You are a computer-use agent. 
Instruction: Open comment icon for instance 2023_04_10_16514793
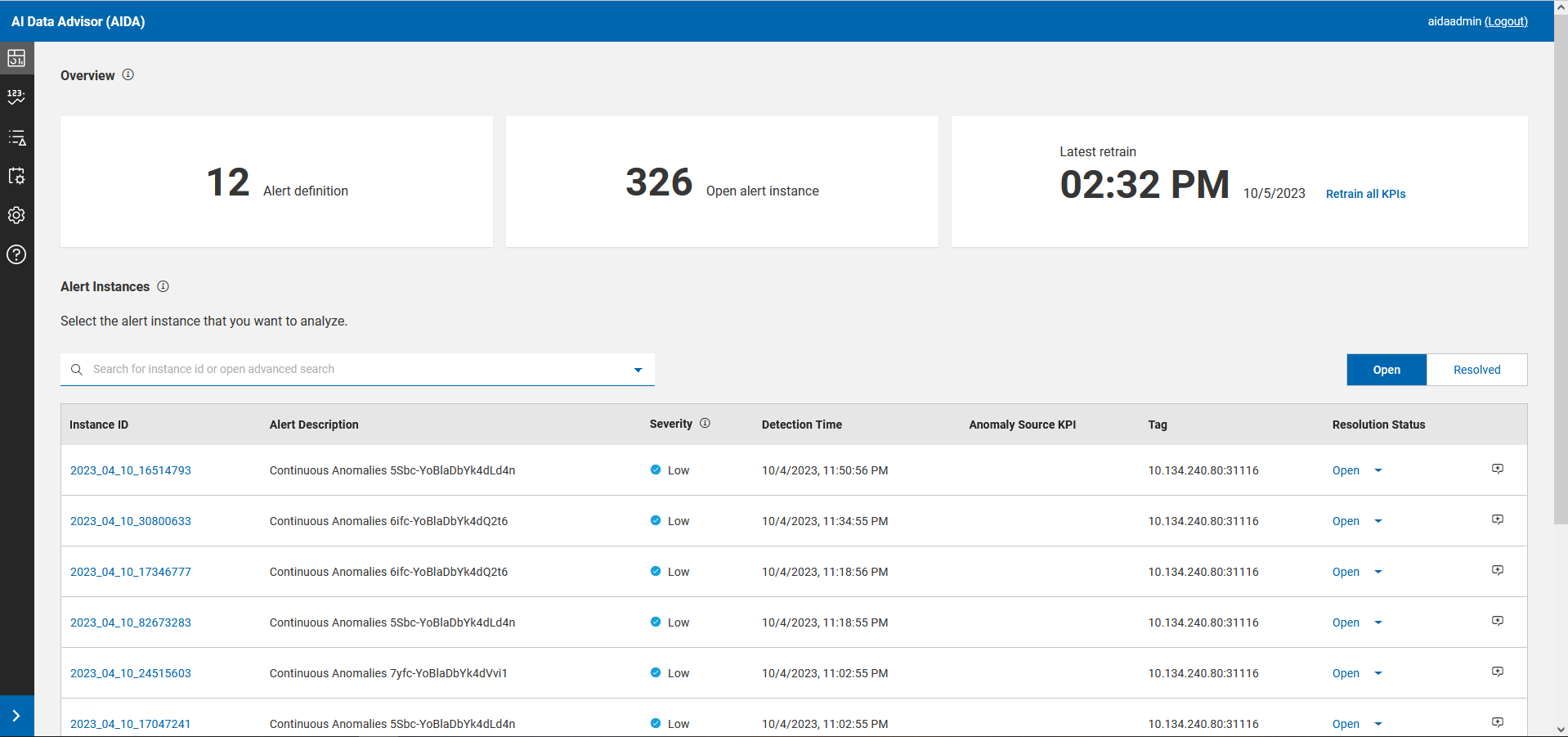[1497, 469]
